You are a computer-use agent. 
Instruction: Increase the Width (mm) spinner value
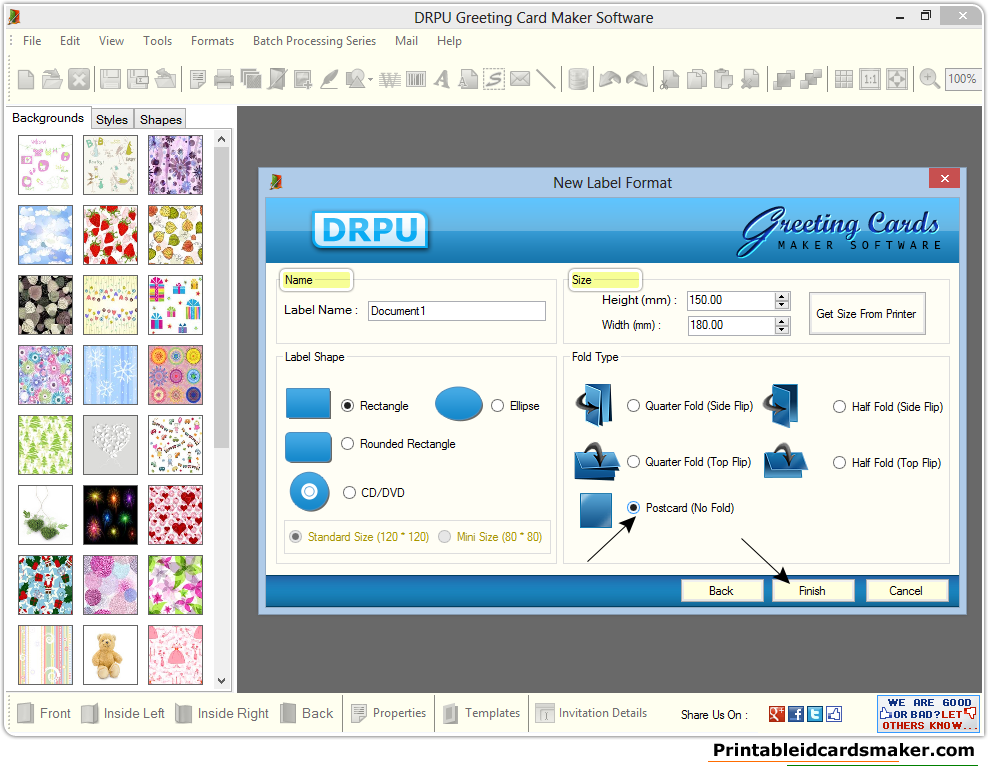pos(782,321)
